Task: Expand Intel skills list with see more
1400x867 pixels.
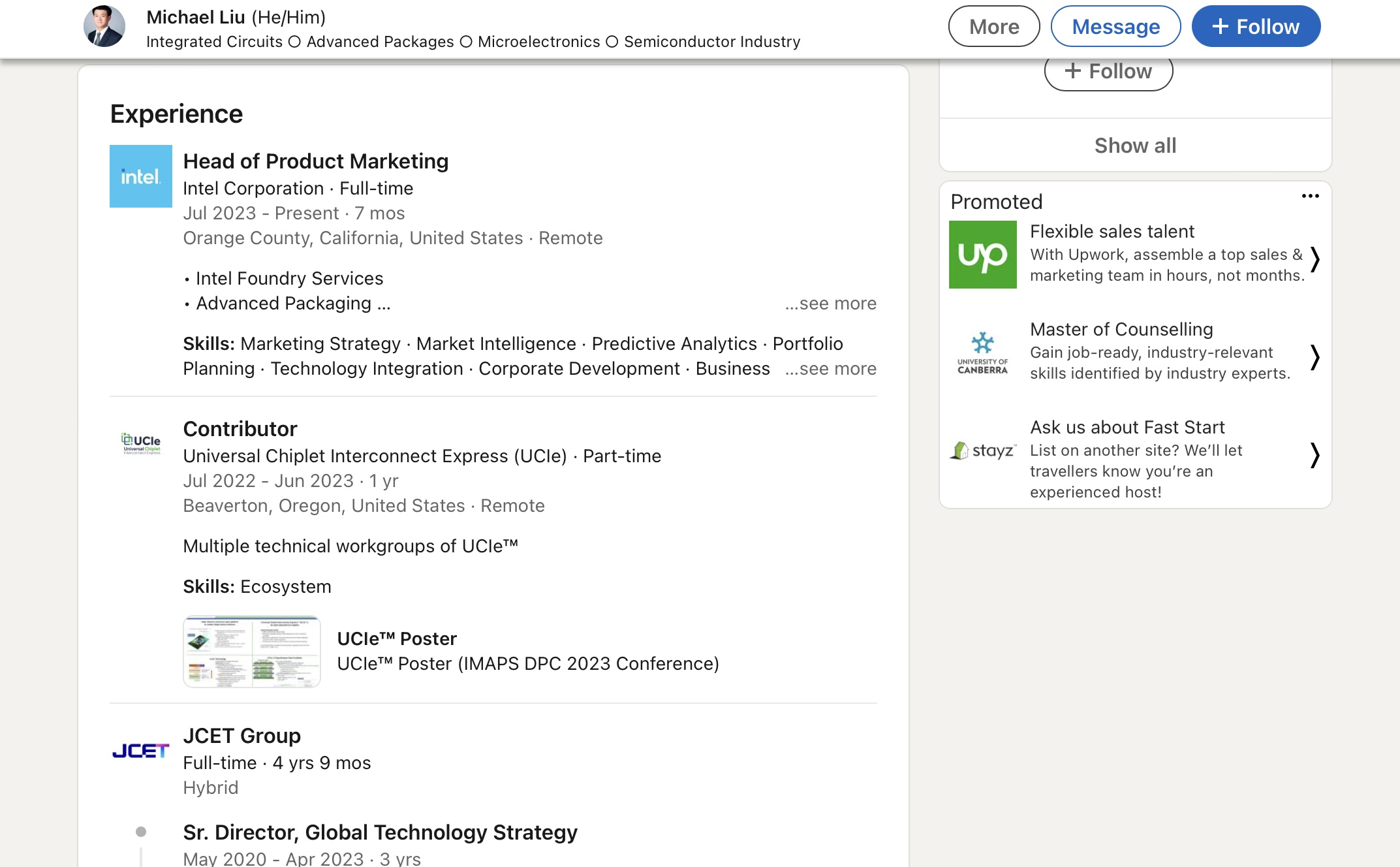Action: (830, 369)
